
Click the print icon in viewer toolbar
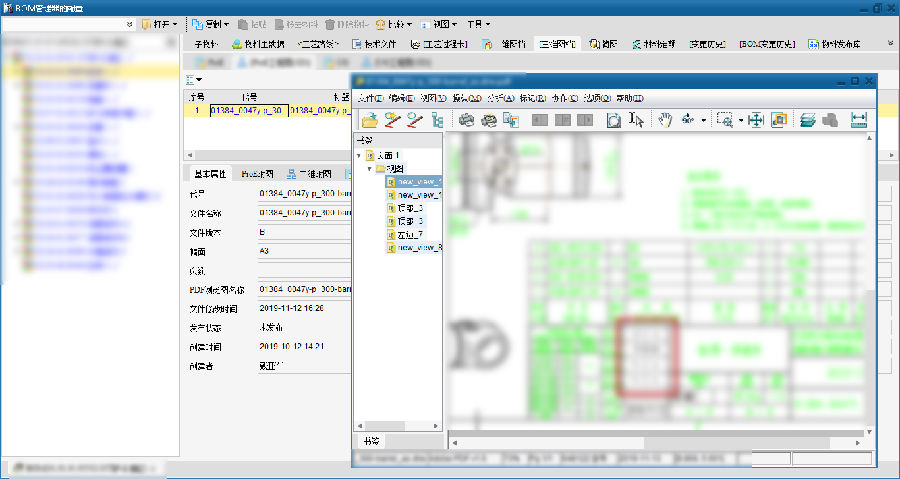click(x=466, y=120)
